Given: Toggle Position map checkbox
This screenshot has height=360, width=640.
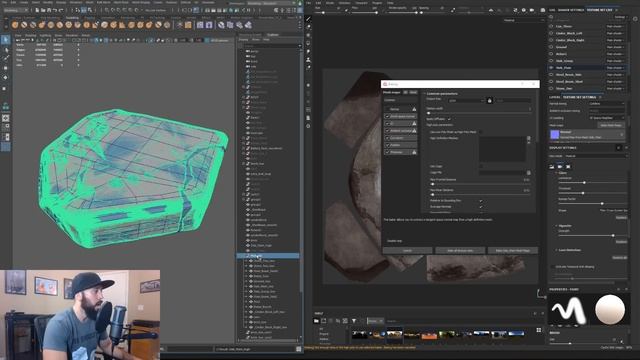Looking at the screenshot, I should 387,145.
